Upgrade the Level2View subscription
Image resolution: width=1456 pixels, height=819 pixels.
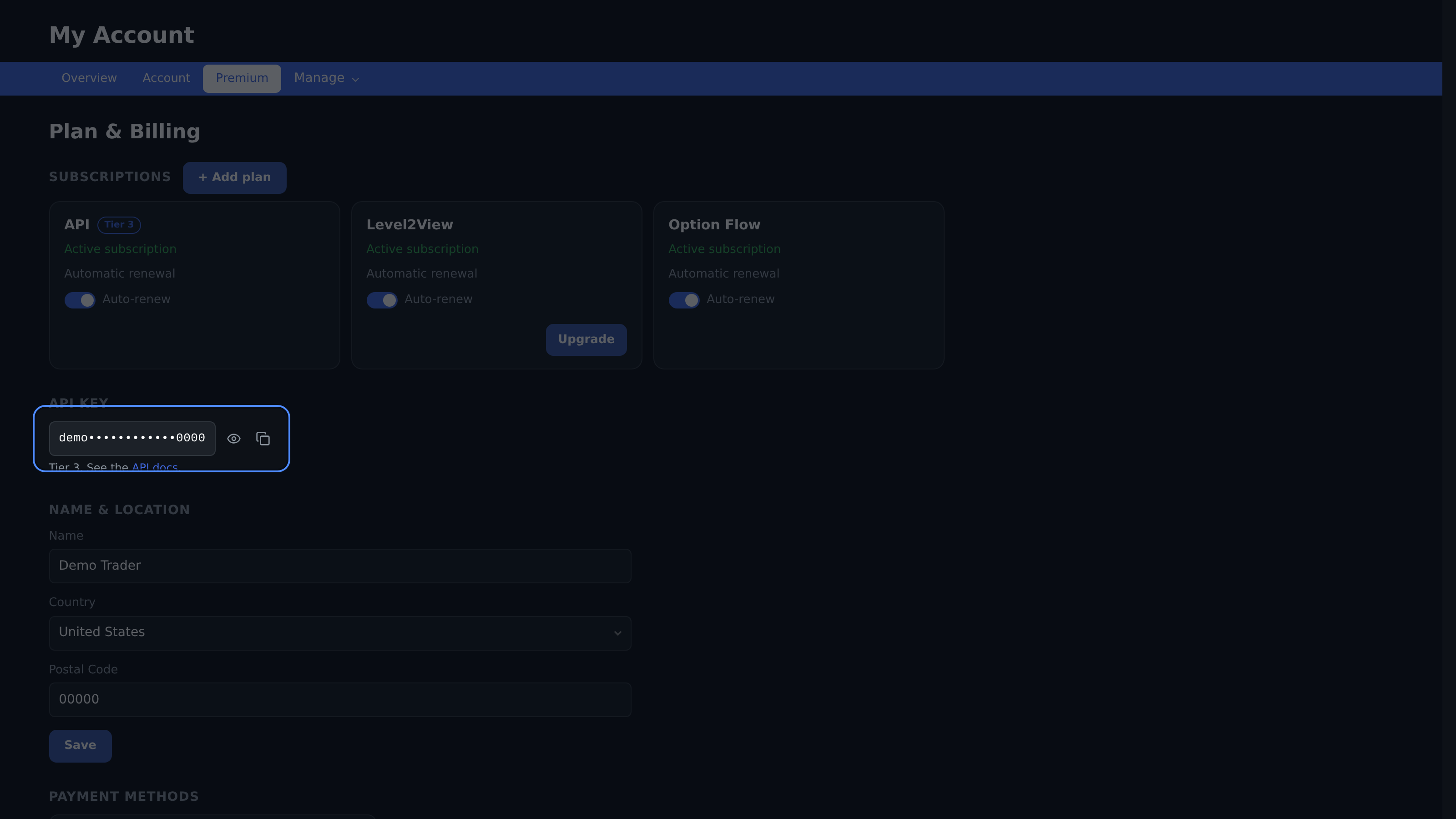click(586, 339)
